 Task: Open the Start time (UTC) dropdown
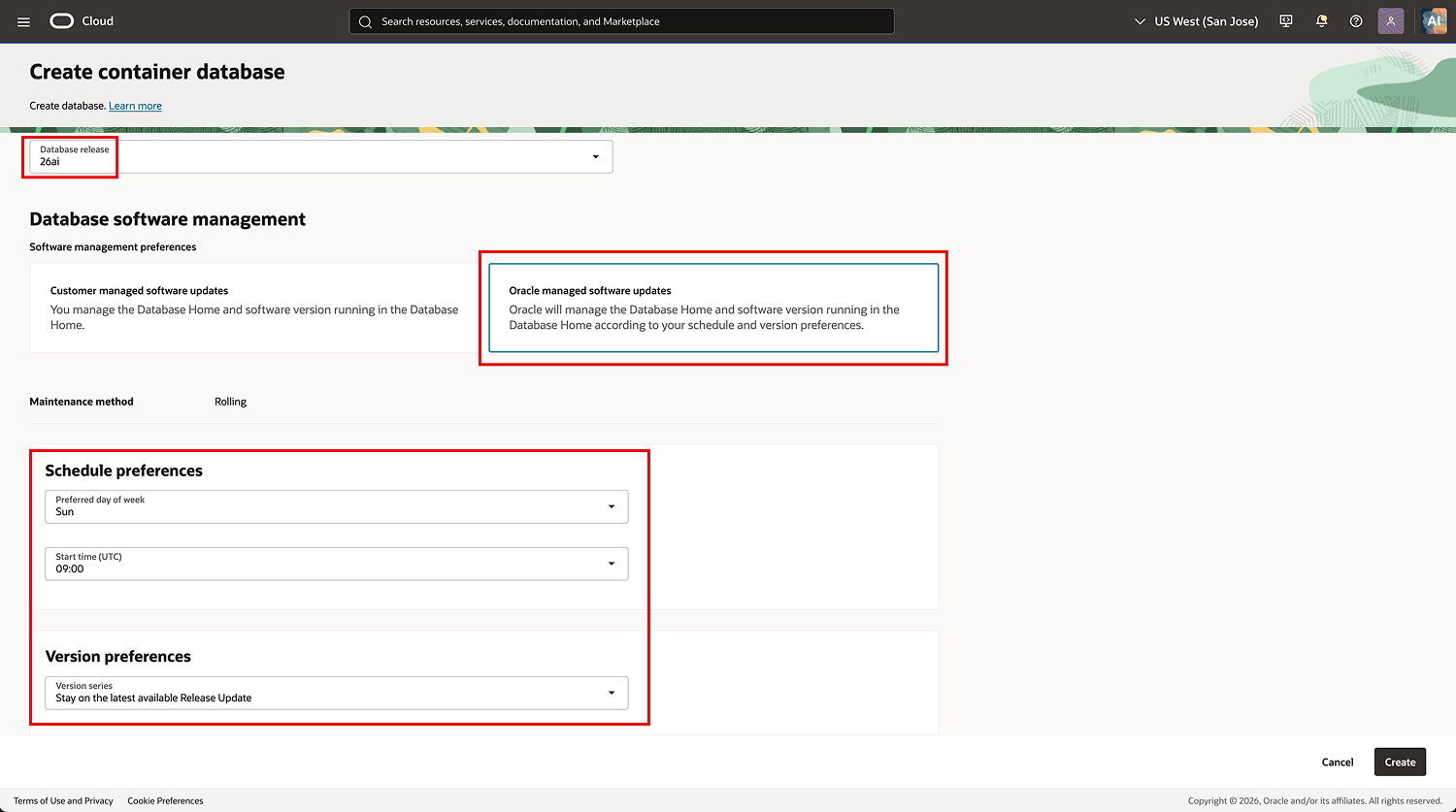tap(337, 564)
